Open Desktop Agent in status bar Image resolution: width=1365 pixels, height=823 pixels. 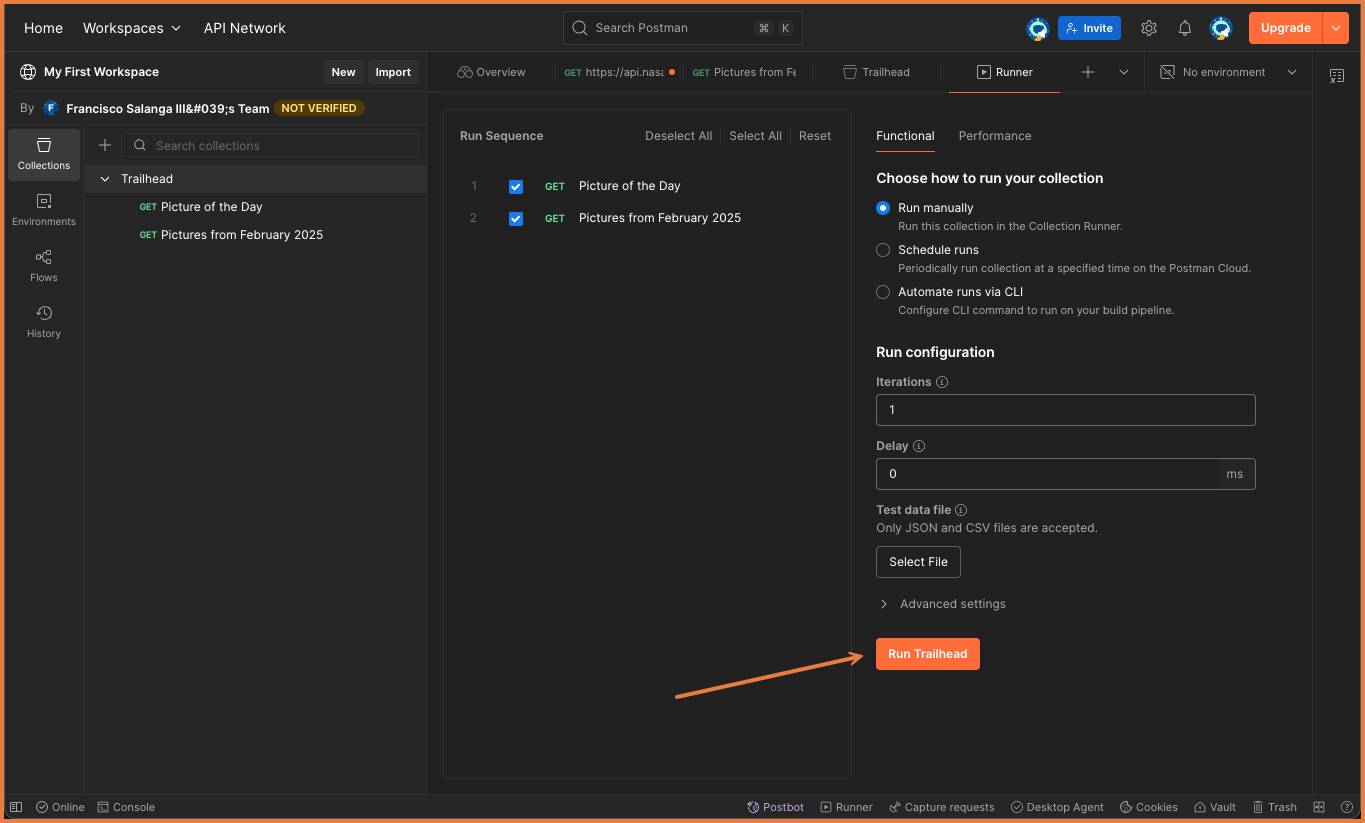1057,807
